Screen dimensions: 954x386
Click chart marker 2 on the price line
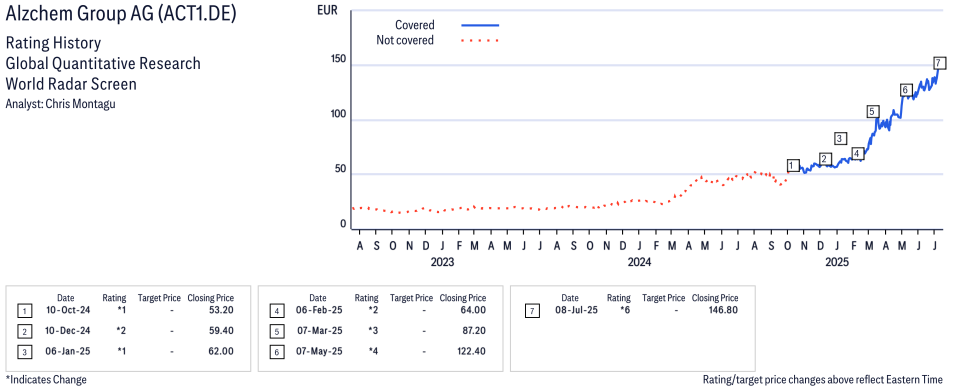(x=825, y=160)
